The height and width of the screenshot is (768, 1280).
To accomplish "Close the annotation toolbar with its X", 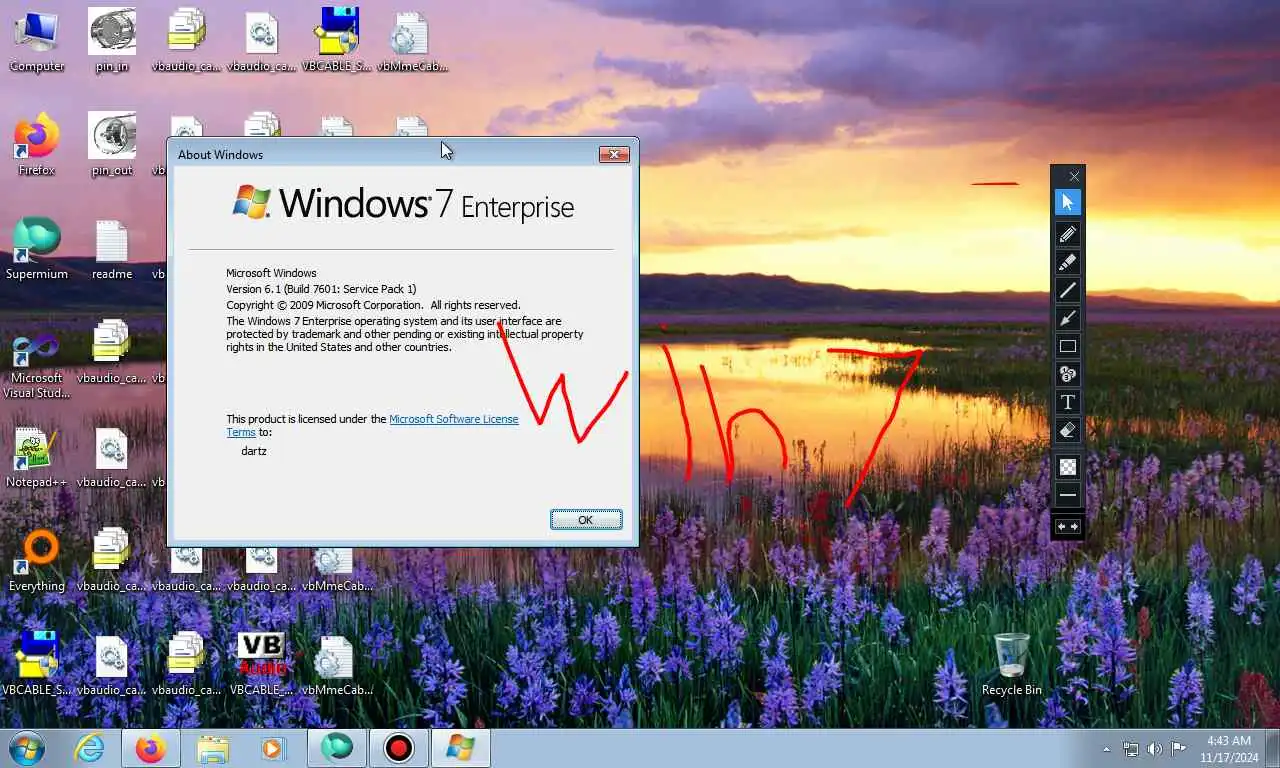I will coord(1074,176).
